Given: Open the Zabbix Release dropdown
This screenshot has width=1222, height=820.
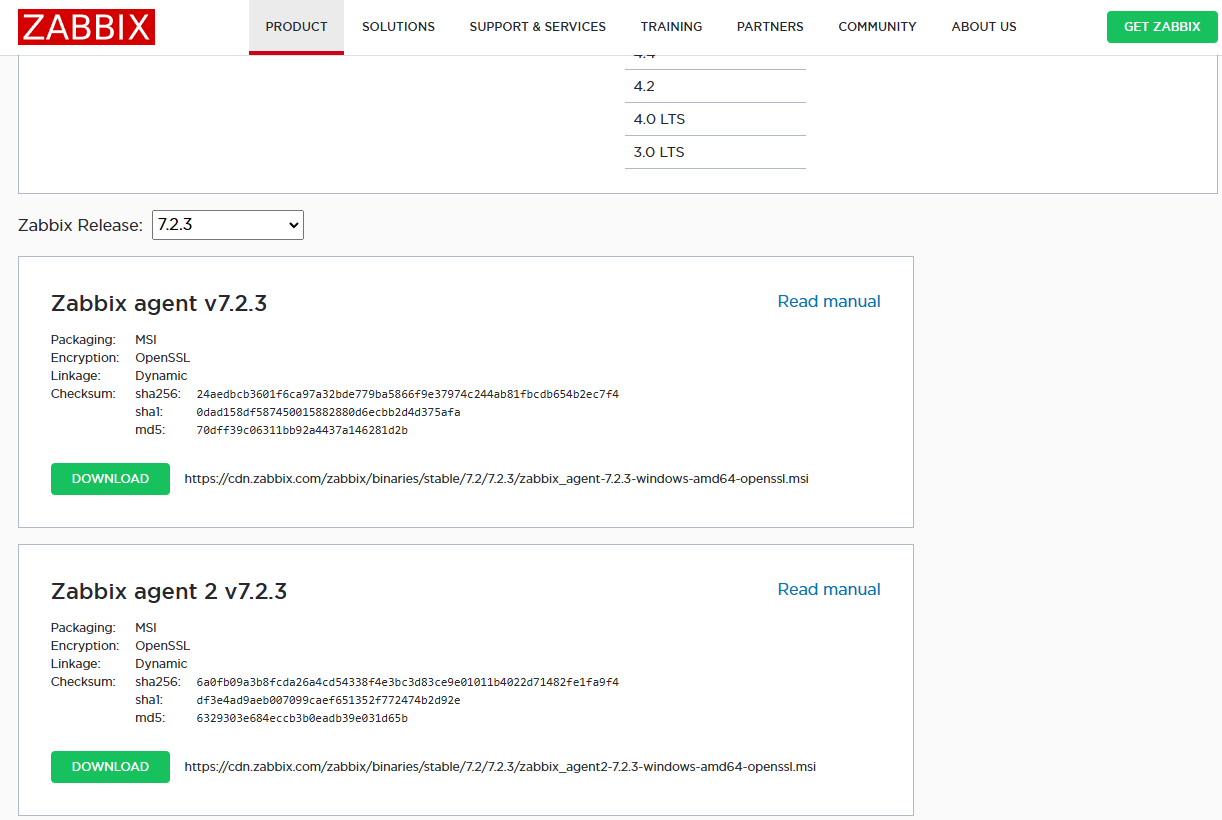Looking at the screenshot, I should tap(227, 224).
